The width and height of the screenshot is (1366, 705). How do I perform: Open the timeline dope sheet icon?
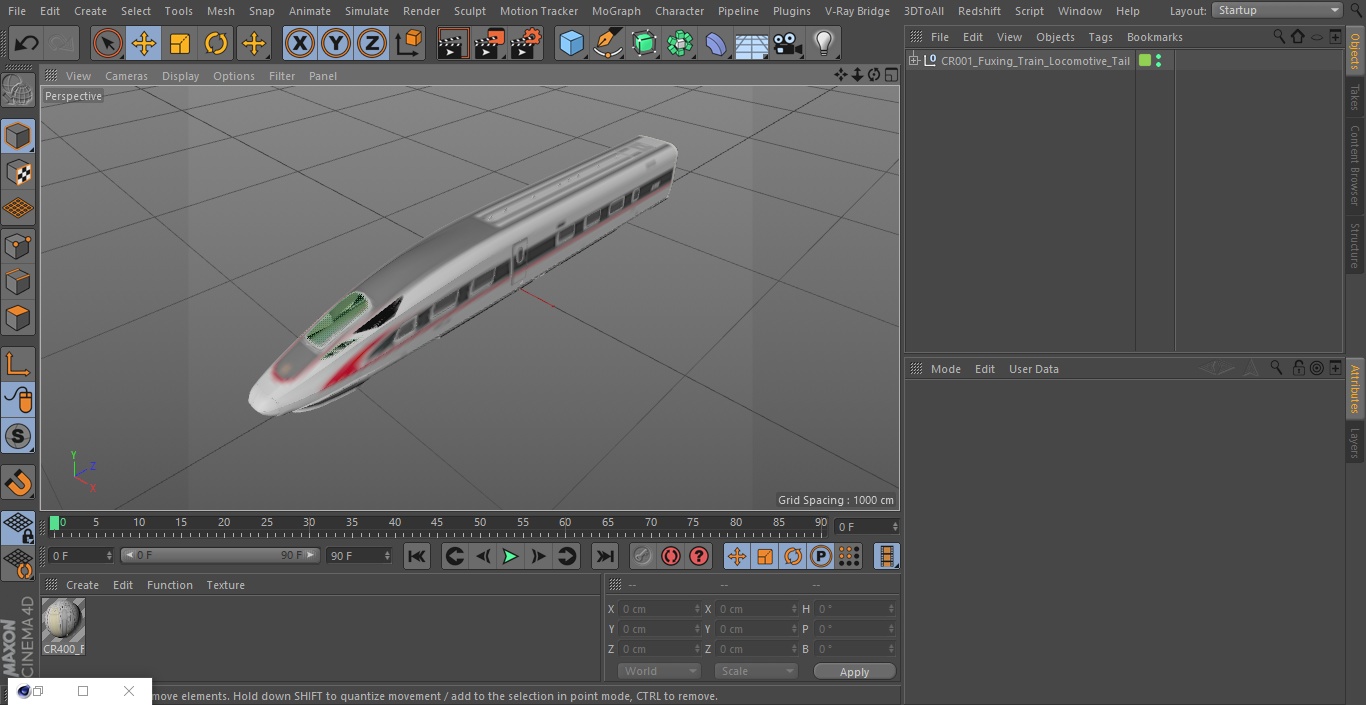click(886, 556)
